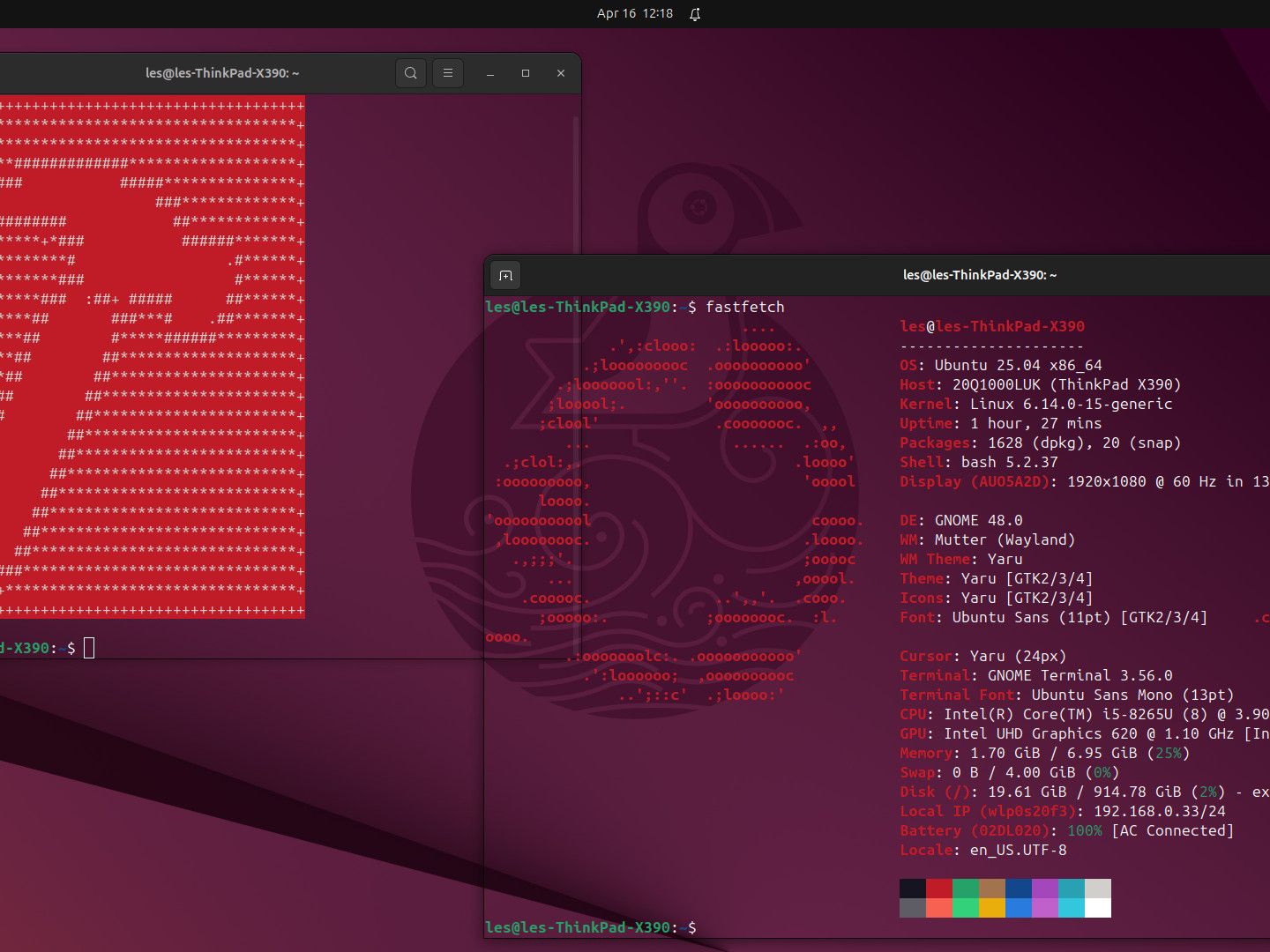Open the calendar from the Apr 16 clock
The width and height of the screenshot is (1270, 952).
tap(634, 14)
